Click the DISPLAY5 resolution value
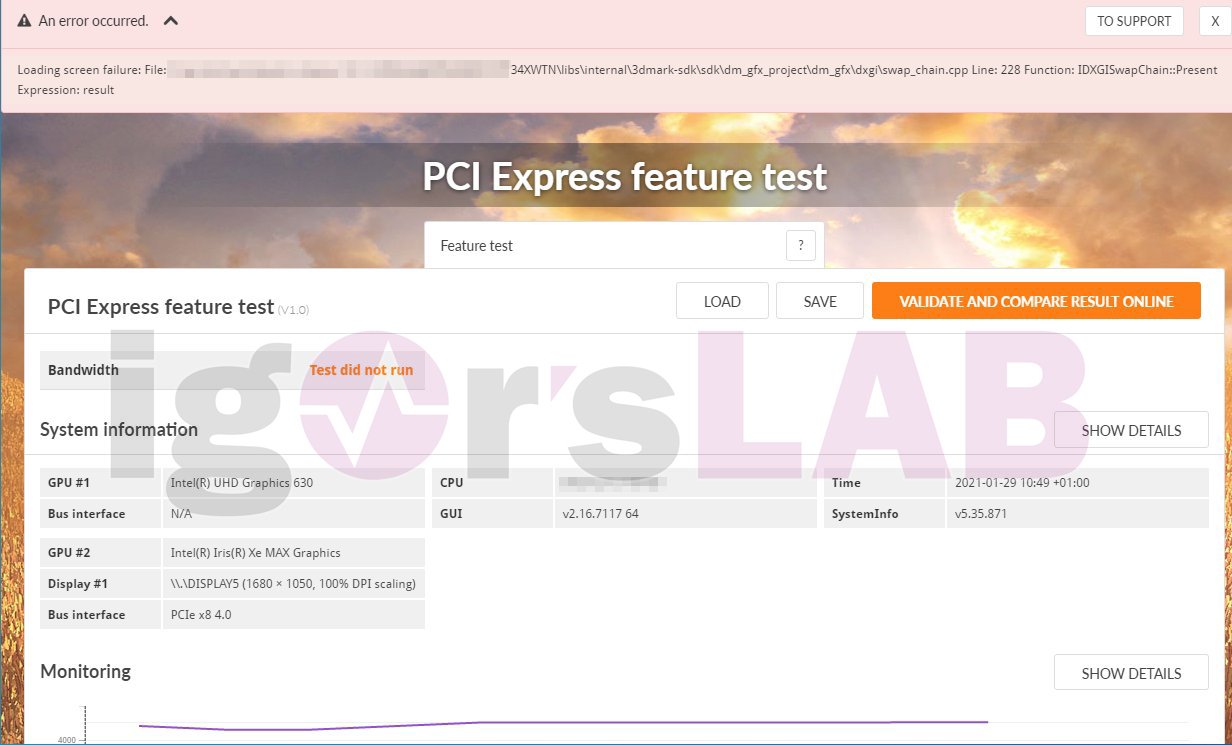 [x=293, y=584]
